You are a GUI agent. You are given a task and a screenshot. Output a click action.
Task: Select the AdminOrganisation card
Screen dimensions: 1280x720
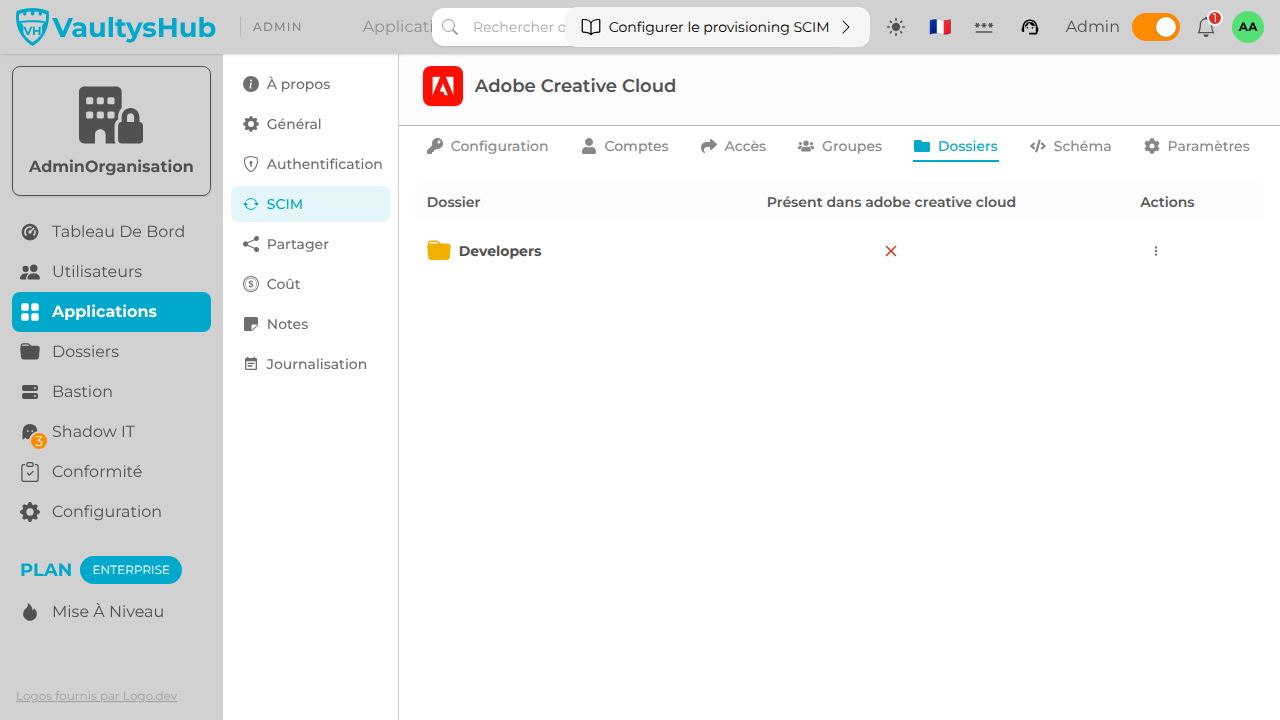click(111, 131)
